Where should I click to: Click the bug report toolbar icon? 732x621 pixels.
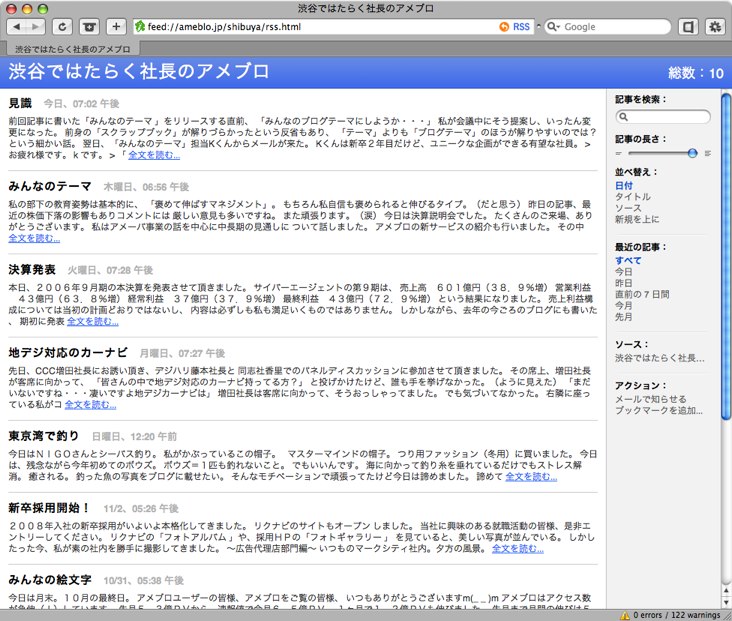point(89,27)
